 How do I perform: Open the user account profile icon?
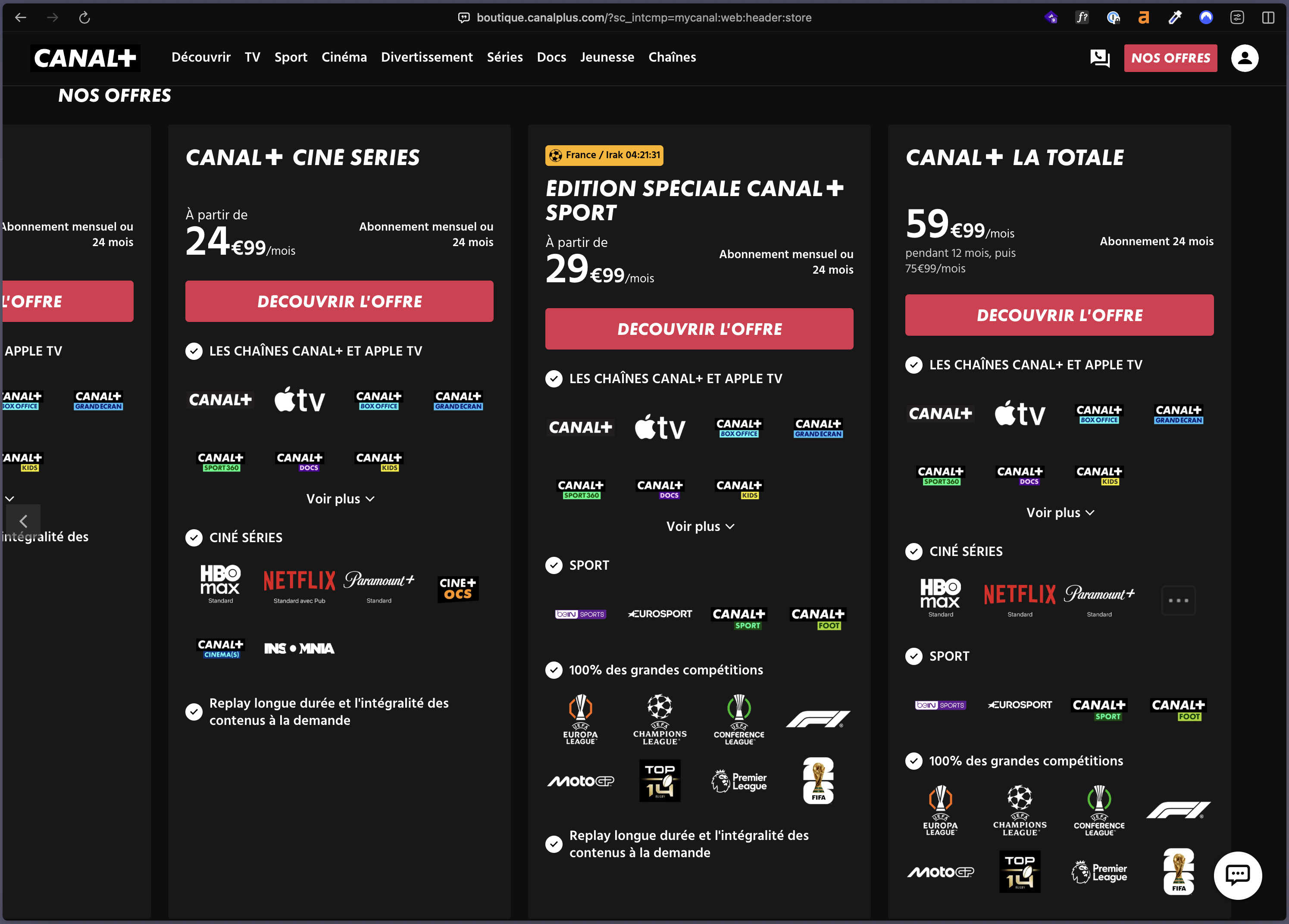[1245, 58]
